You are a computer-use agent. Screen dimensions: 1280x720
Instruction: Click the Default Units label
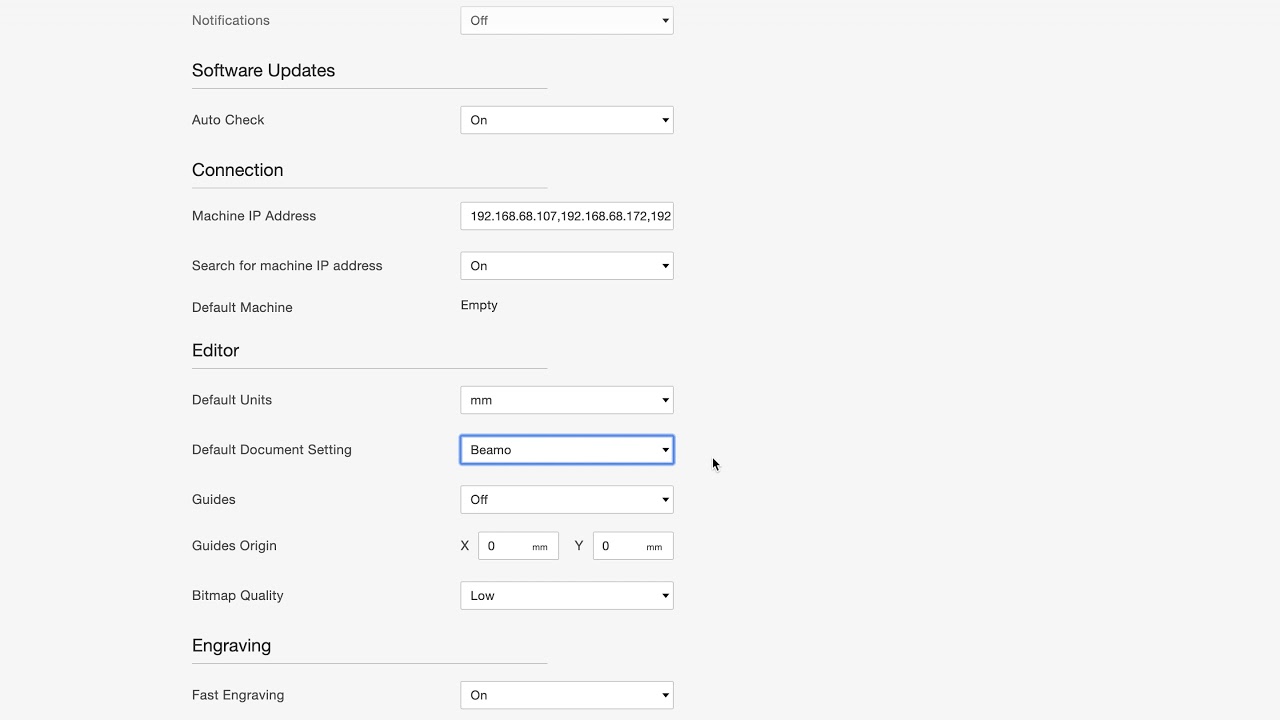[x=232, y=400]
